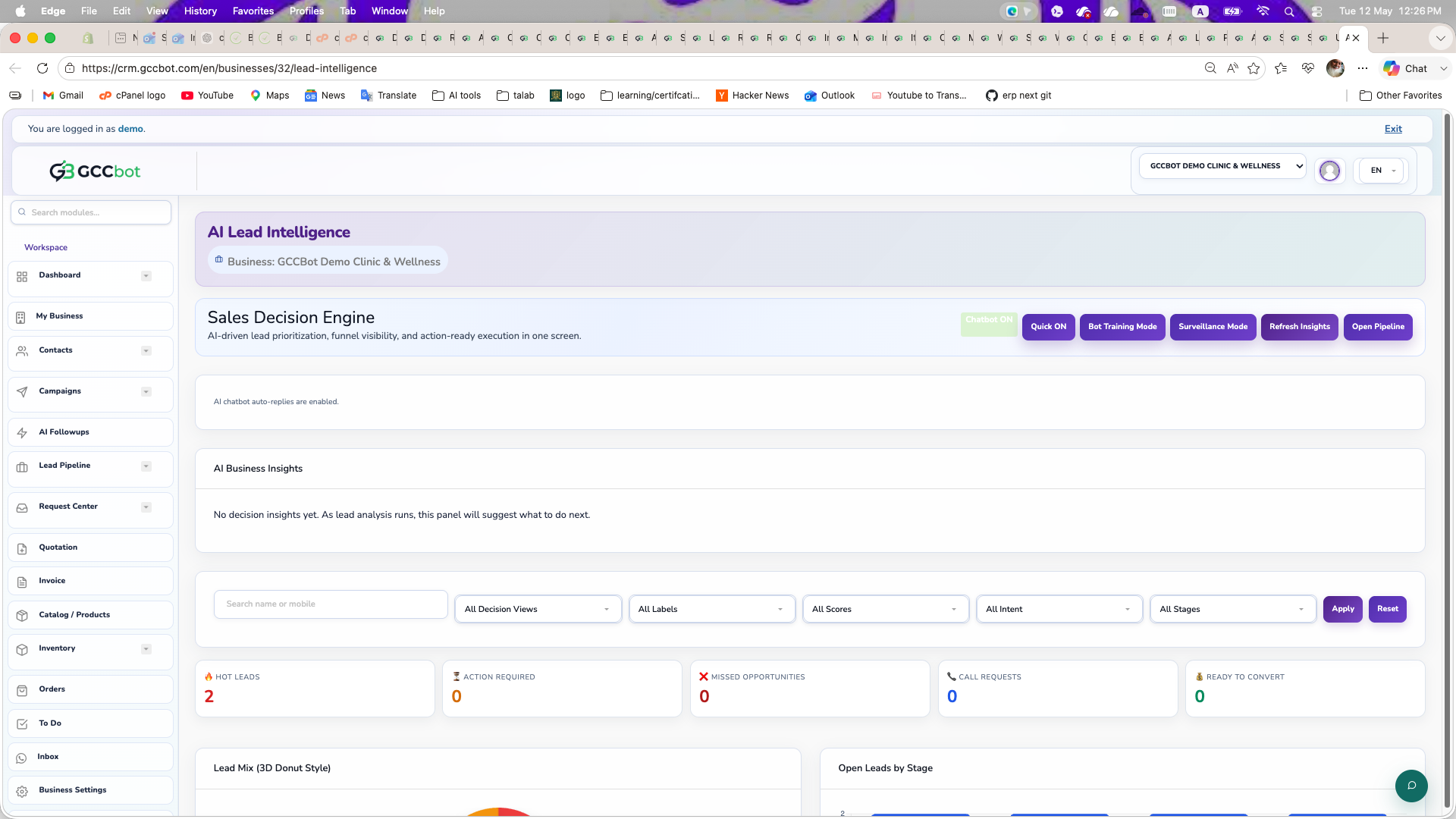The height and width of the screenshot is (819, 1456).
Task: Open the EN language dropdown
Action: pos(1382,171)
